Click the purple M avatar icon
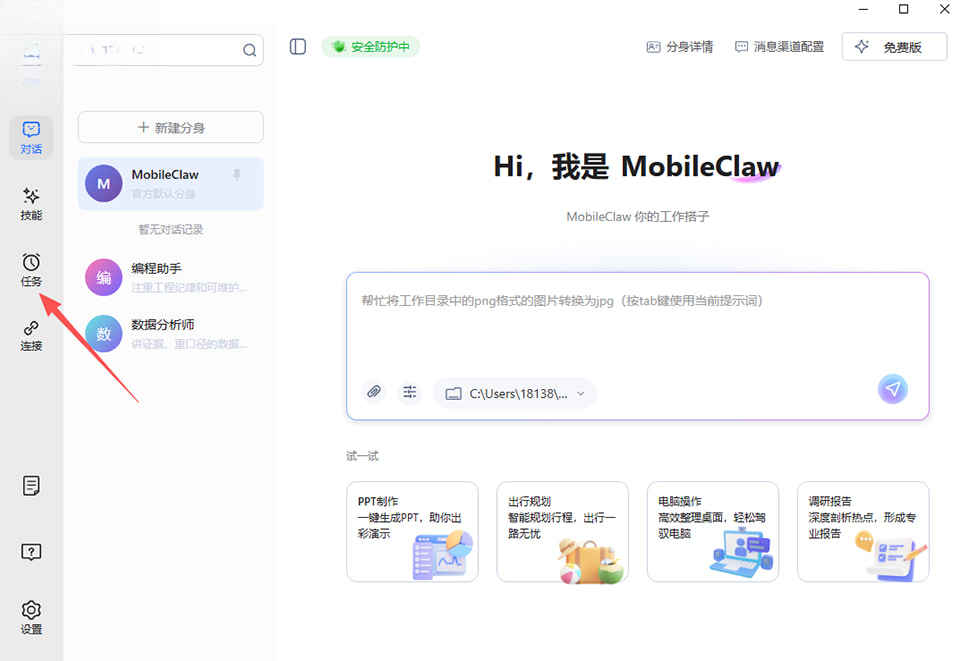Image resolution: width=960 pixels, height=661 pixels. [x=103, y=184]
